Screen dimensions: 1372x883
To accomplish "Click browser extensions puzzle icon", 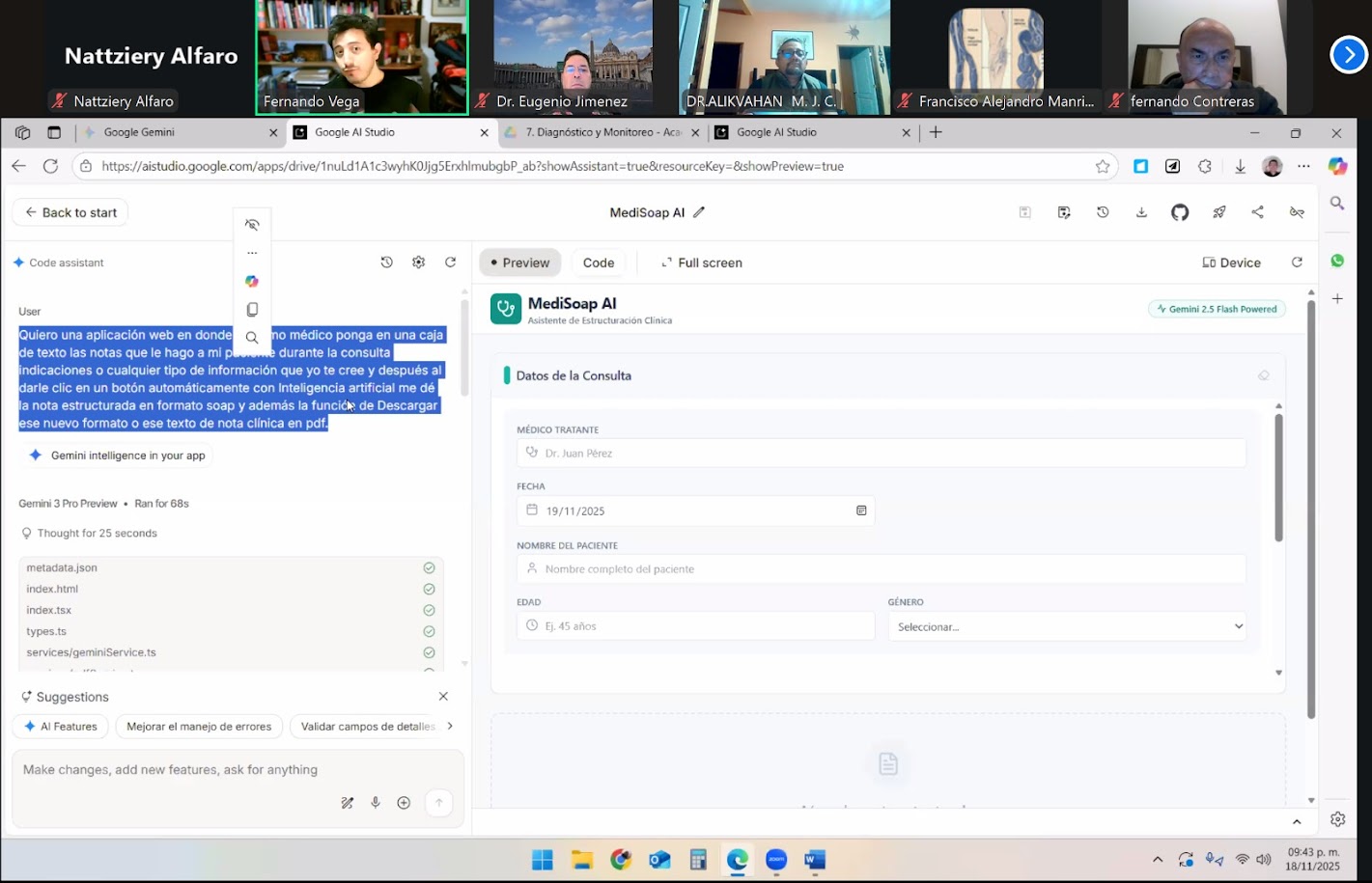I will pyautogui.click(x=1205, y=166).
